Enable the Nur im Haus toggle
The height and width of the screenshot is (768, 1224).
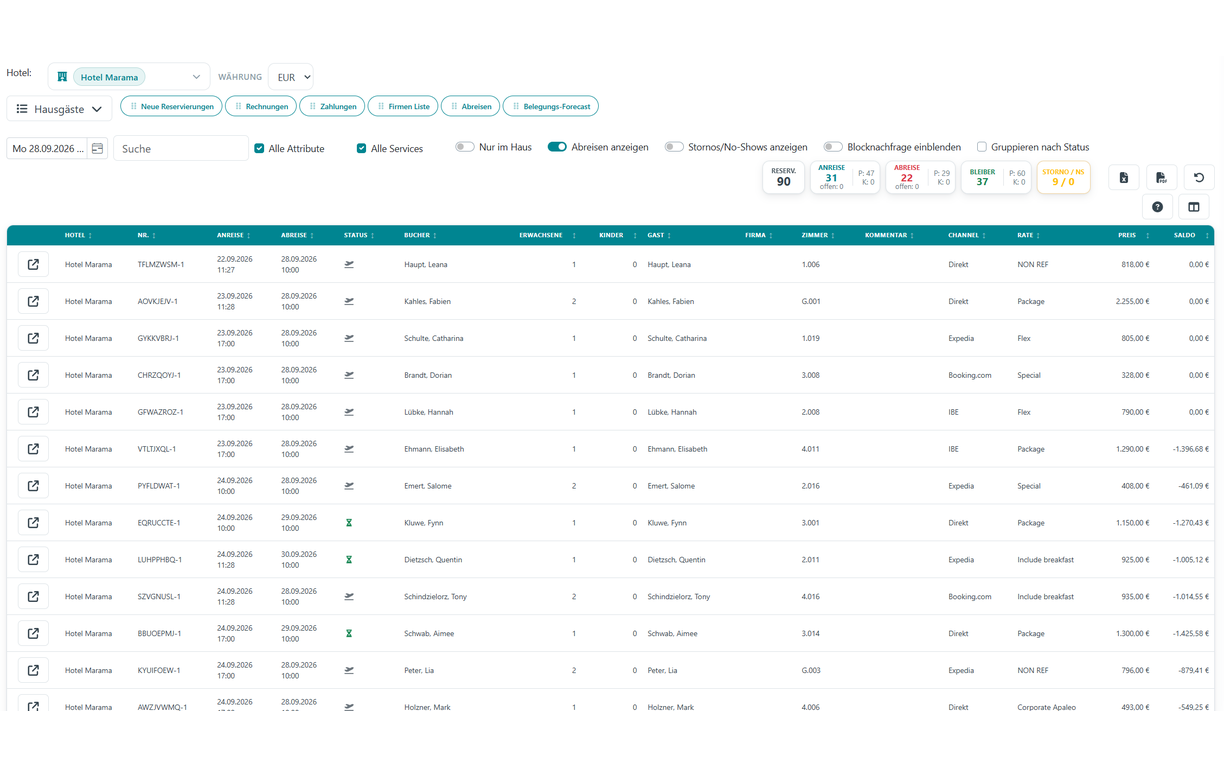pos(464,147)
